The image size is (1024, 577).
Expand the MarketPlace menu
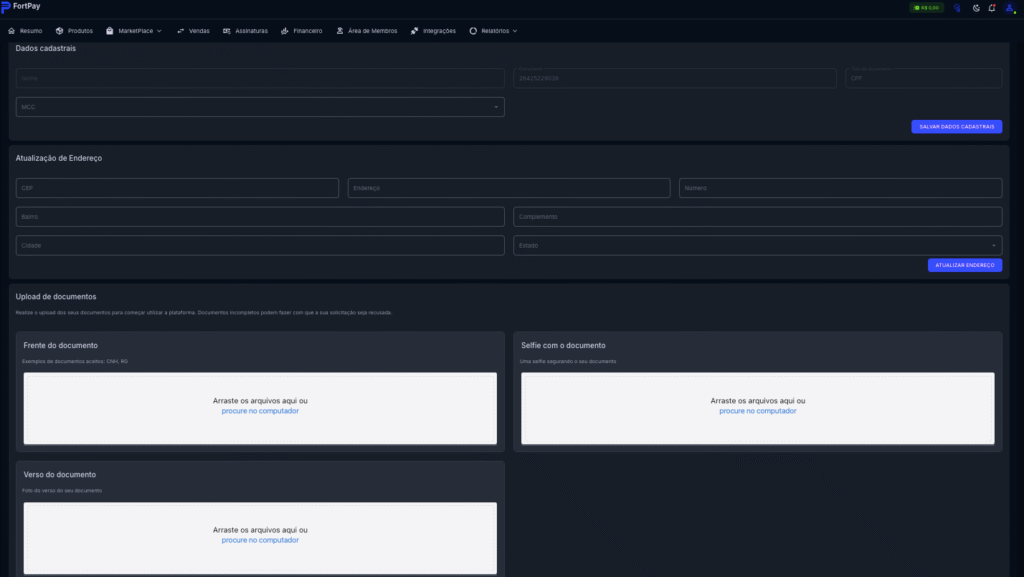click(x=134, y=31)
